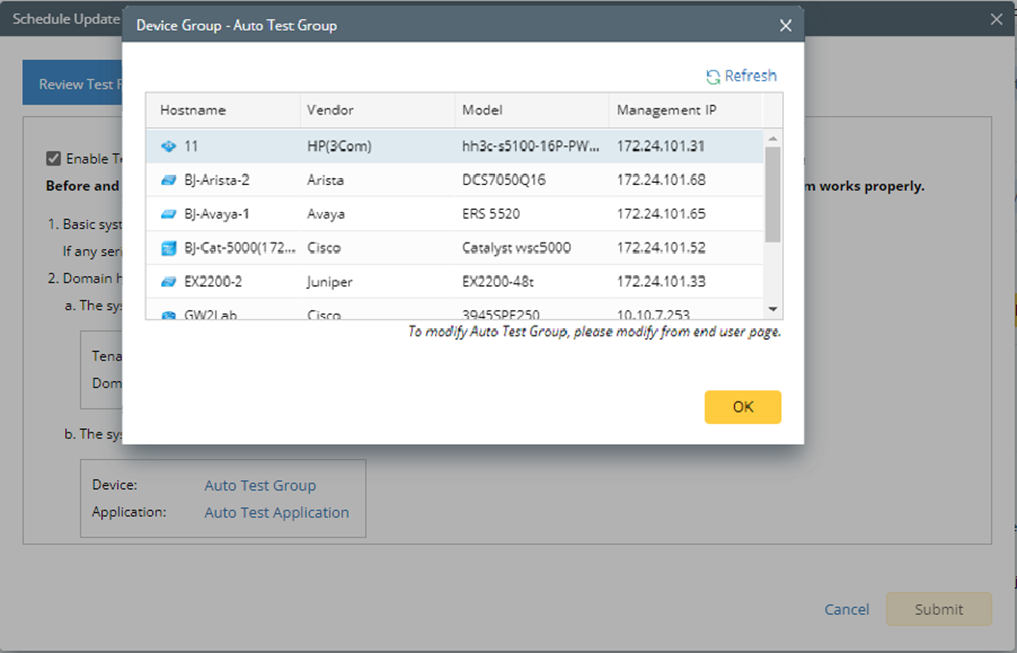
Task: Close the Device Group dialog
Action: (785, 25)
